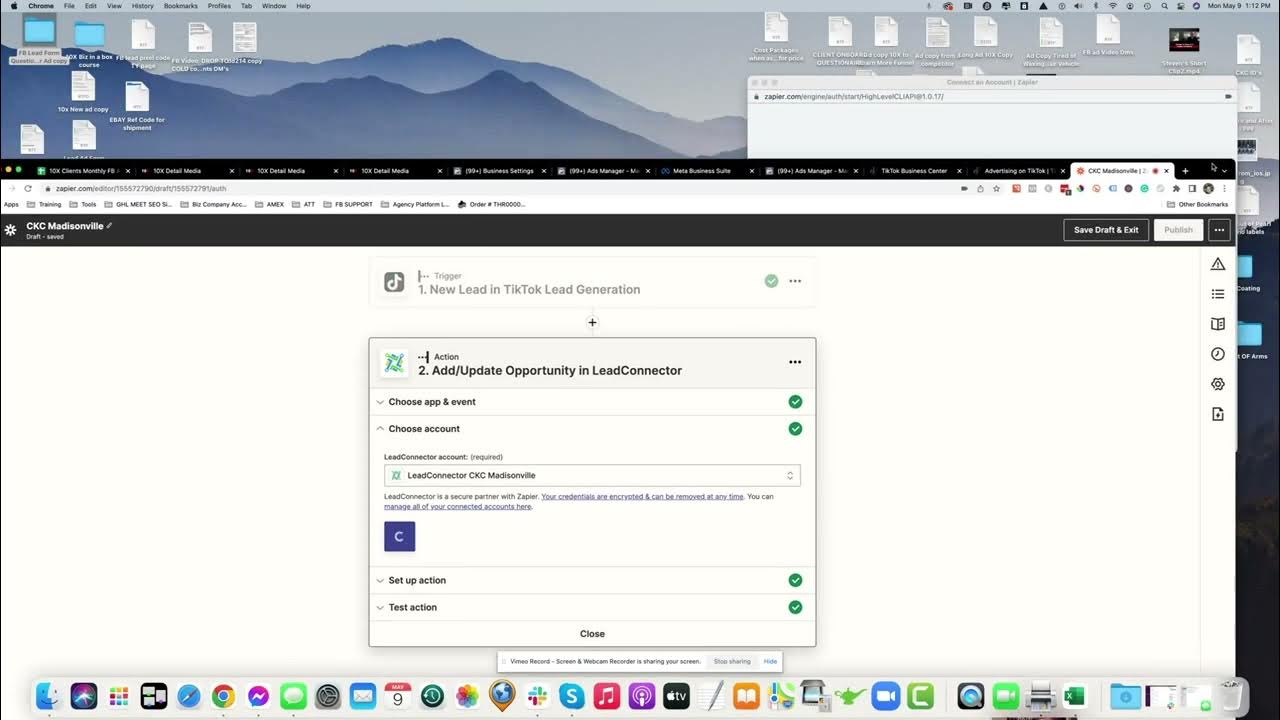Image resolution: width=1280 pixels, height=720 pixels.
Task: Open Excel from the dock
Action: click(1075, 696)
